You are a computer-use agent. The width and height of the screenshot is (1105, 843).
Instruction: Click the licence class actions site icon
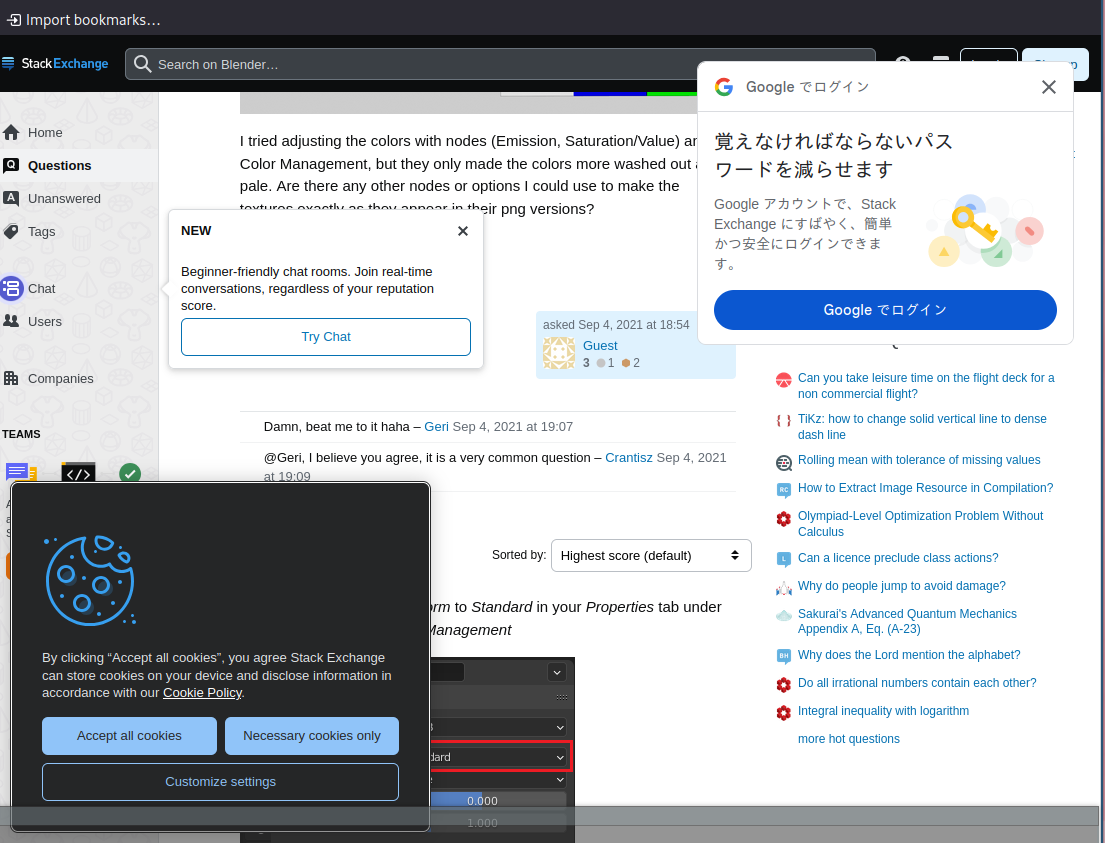point(784,560)
